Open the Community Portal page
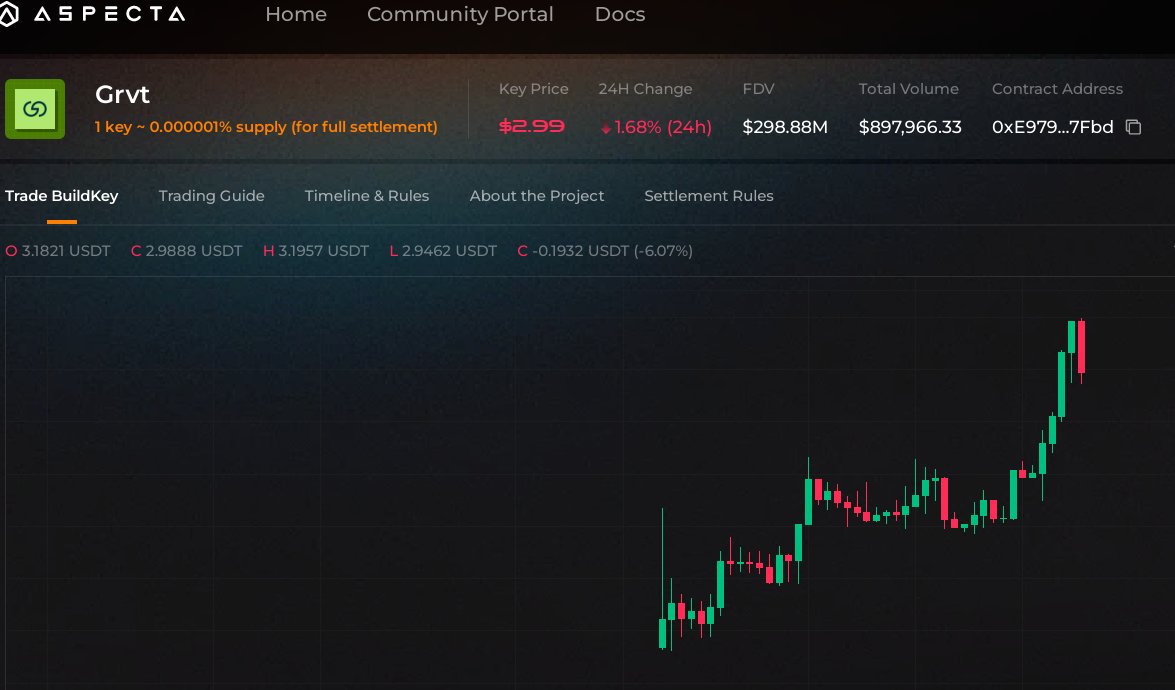1175x690 pixels. 460,14
